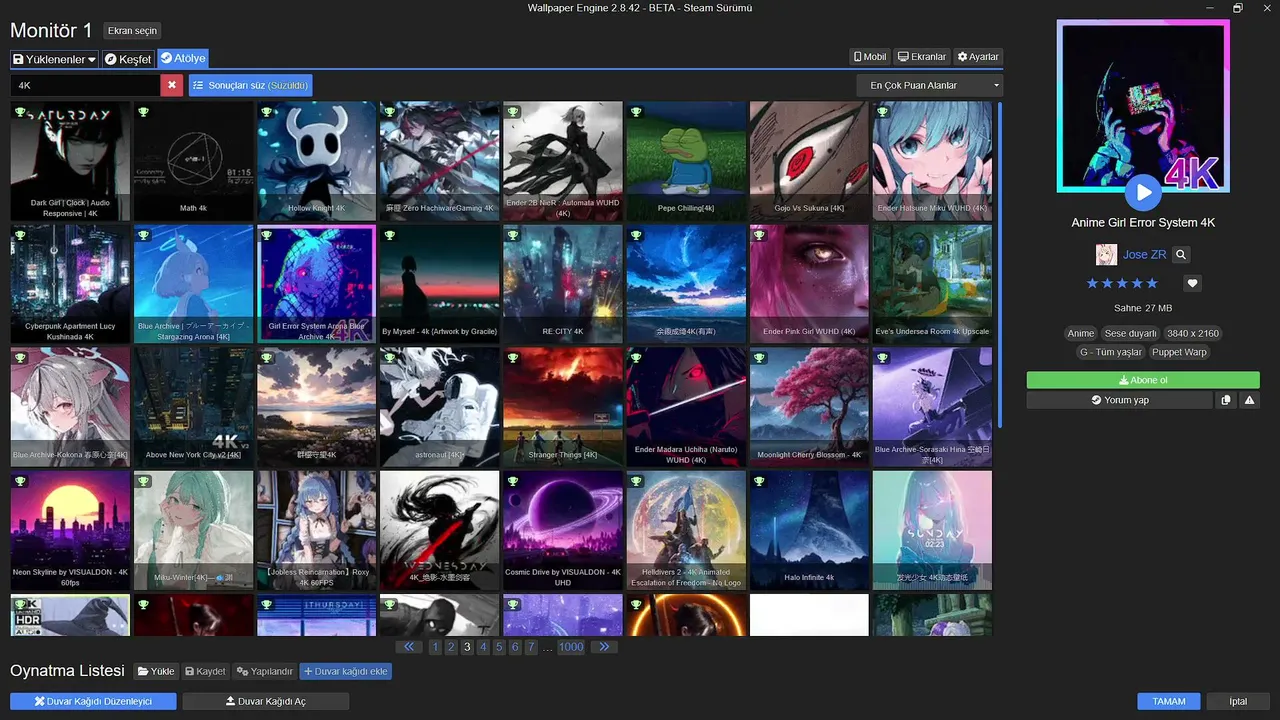Select the Stranger Things [4K] wallpaper thumbnail
1280x720 pixels.
(562, 407)
